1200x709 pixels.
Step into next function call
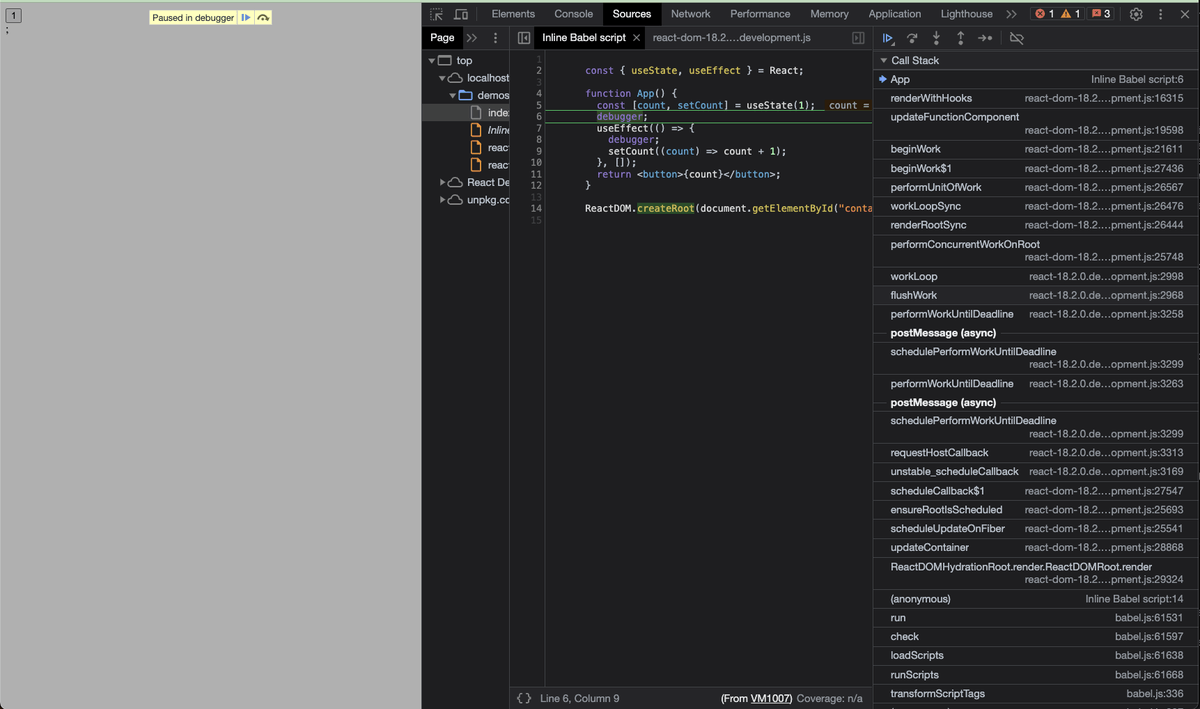tap(936, 38)
